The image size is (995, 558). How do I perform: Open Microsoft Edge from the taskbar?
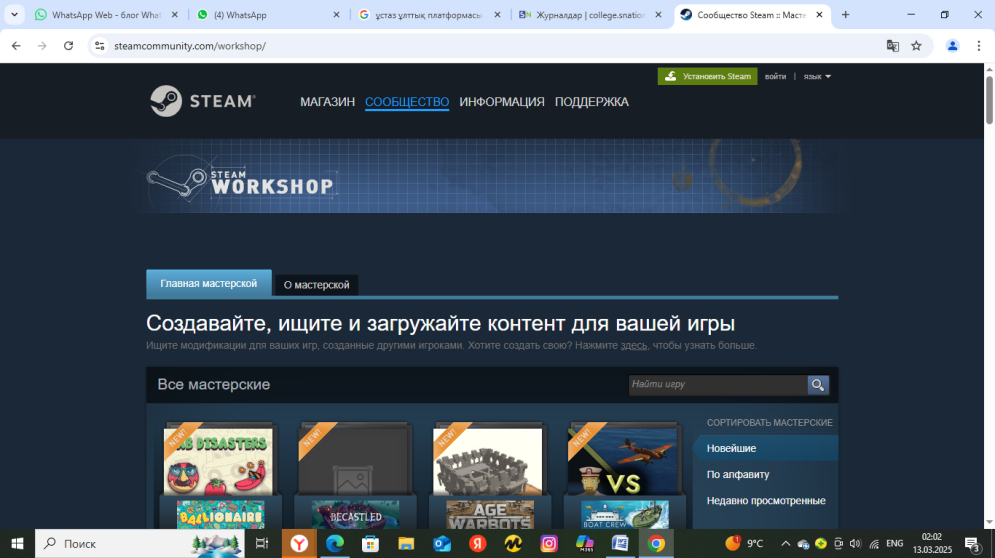click(x=335, y=543)
